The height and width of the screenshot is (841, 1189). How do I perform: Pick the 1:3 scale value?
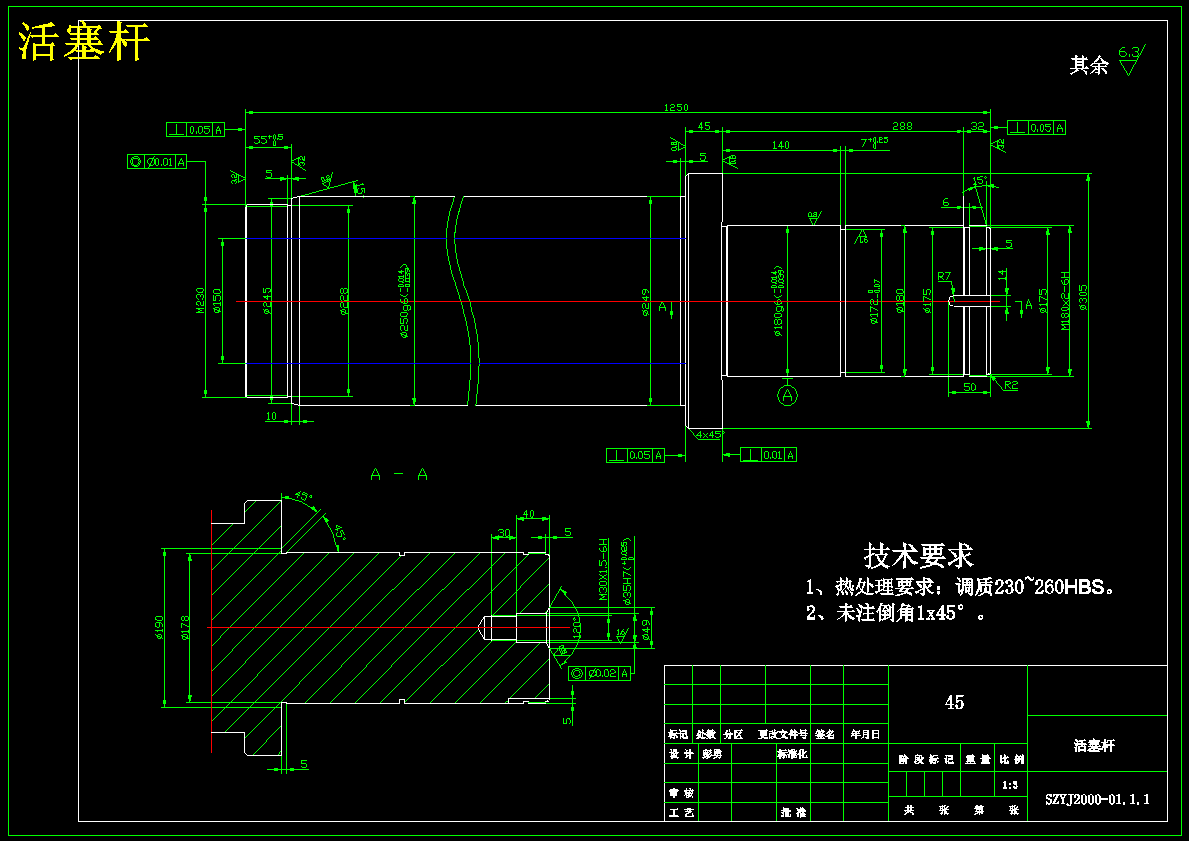pyautogui.click(x=1010, y=785)
